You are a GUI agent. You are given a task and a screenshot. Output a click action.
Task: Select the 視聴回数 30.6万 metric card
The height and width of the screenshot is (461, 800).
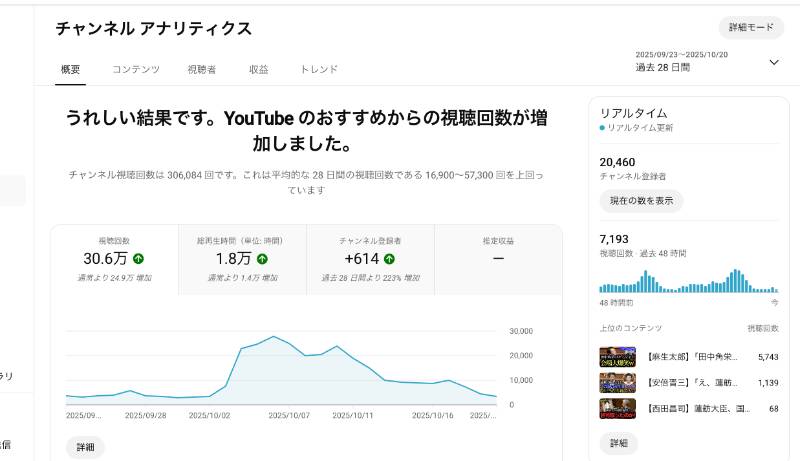click(x=114, y=260)
